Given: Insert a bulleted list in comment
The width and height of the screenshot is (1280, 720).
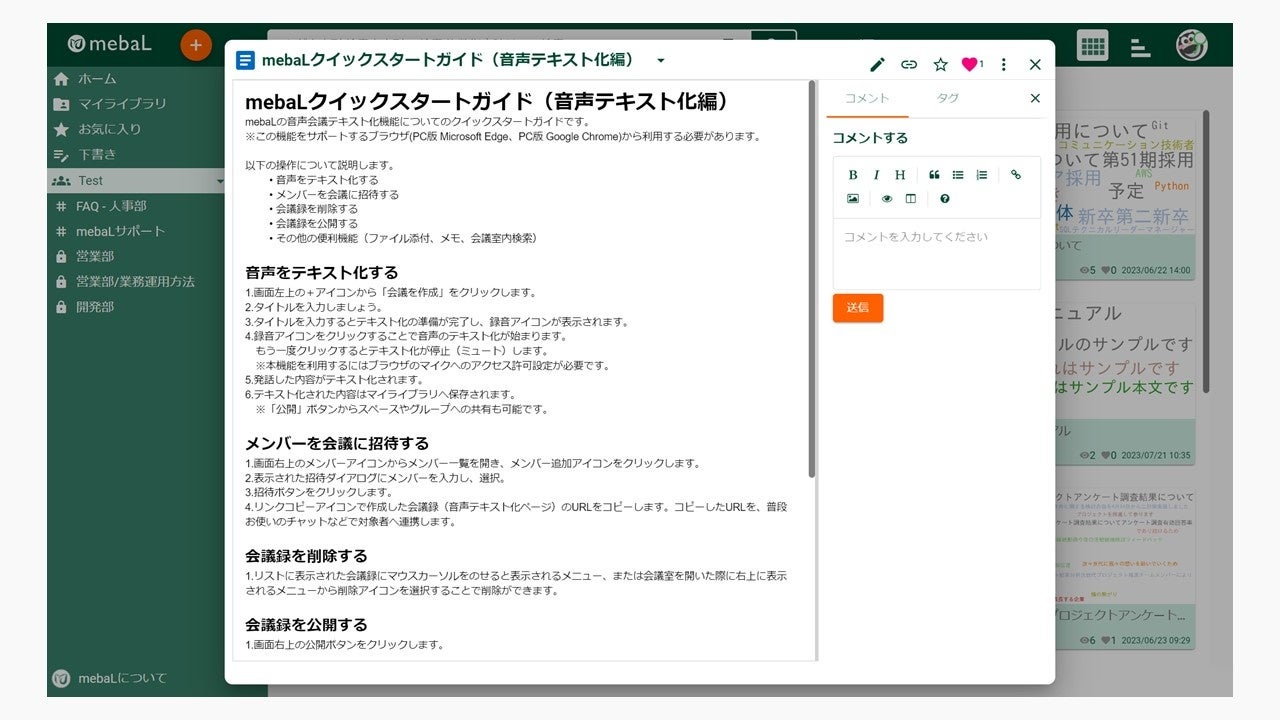Looking at the screenshot, I should click(958, 175).
